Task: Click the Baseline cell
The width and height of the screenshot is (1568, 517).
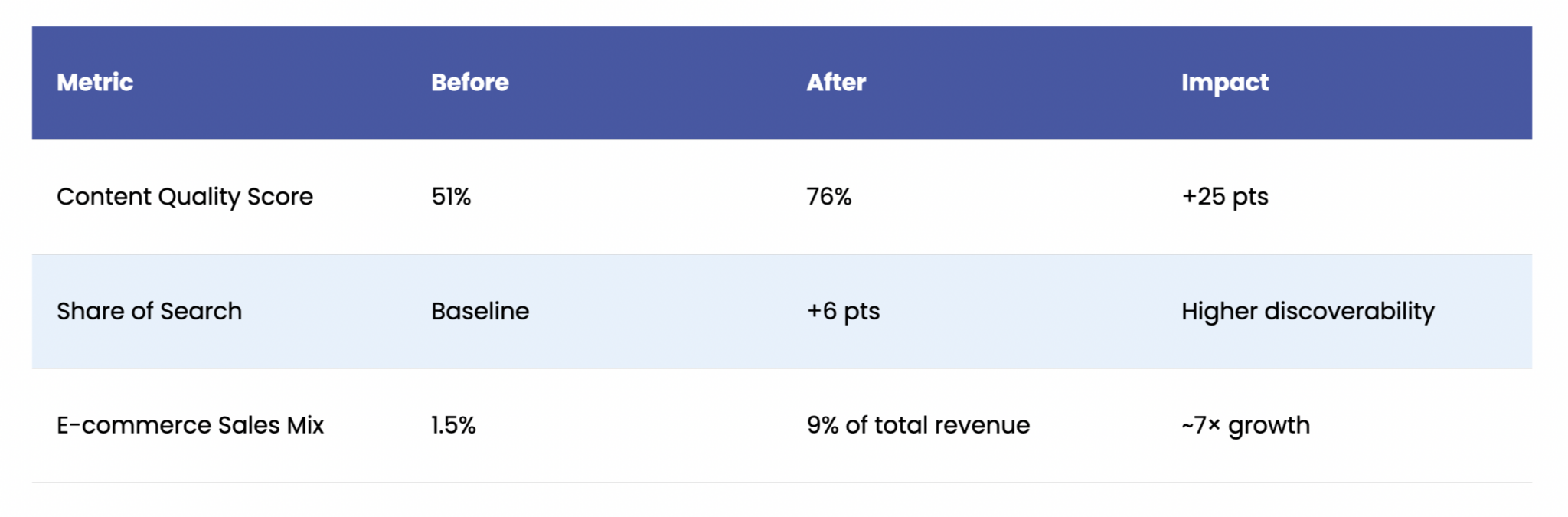Action: pyautogui.click(x=480, y=311)
